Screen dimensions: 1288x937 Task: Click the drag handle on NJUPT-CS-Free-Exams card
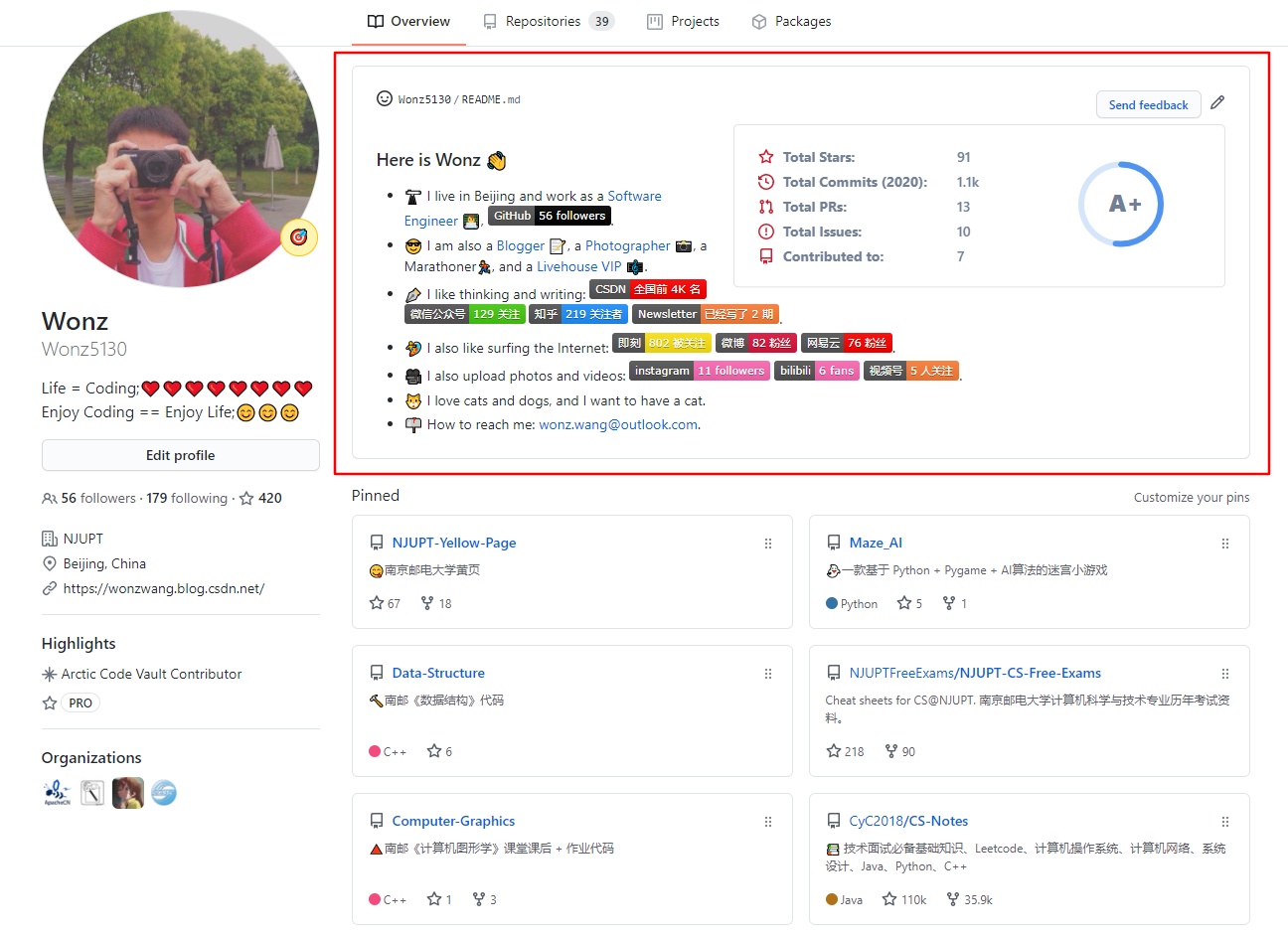(x=1225, y=674)
